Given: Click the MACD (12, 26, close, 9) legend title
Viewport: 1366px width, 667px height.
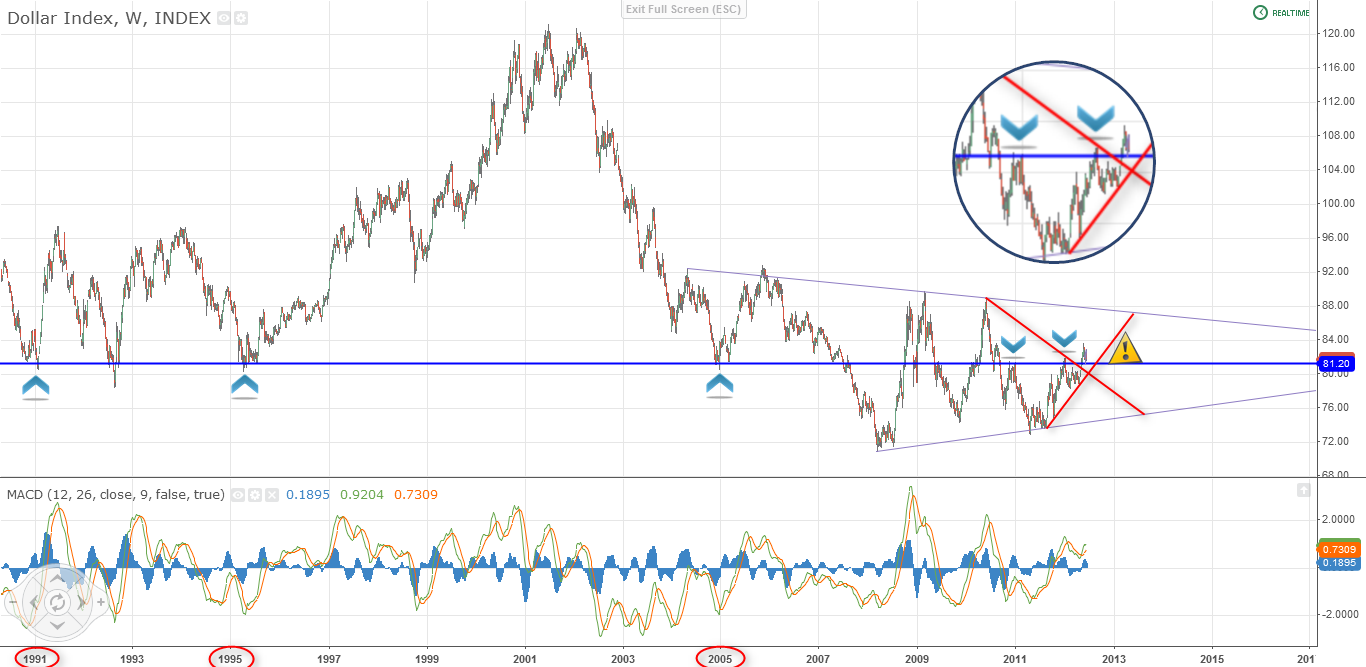Looking at the screenshot, I should click(116, 494).
